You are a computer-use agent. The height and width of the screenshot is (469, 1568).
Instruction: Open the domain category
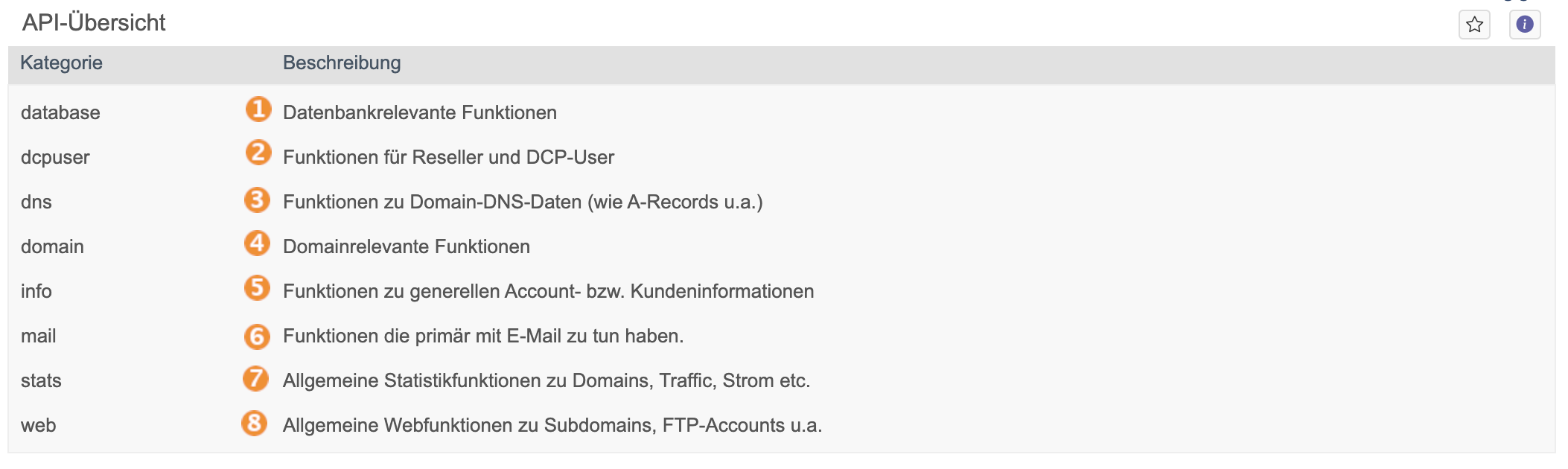pyautogui.click(x=52, y=246)
